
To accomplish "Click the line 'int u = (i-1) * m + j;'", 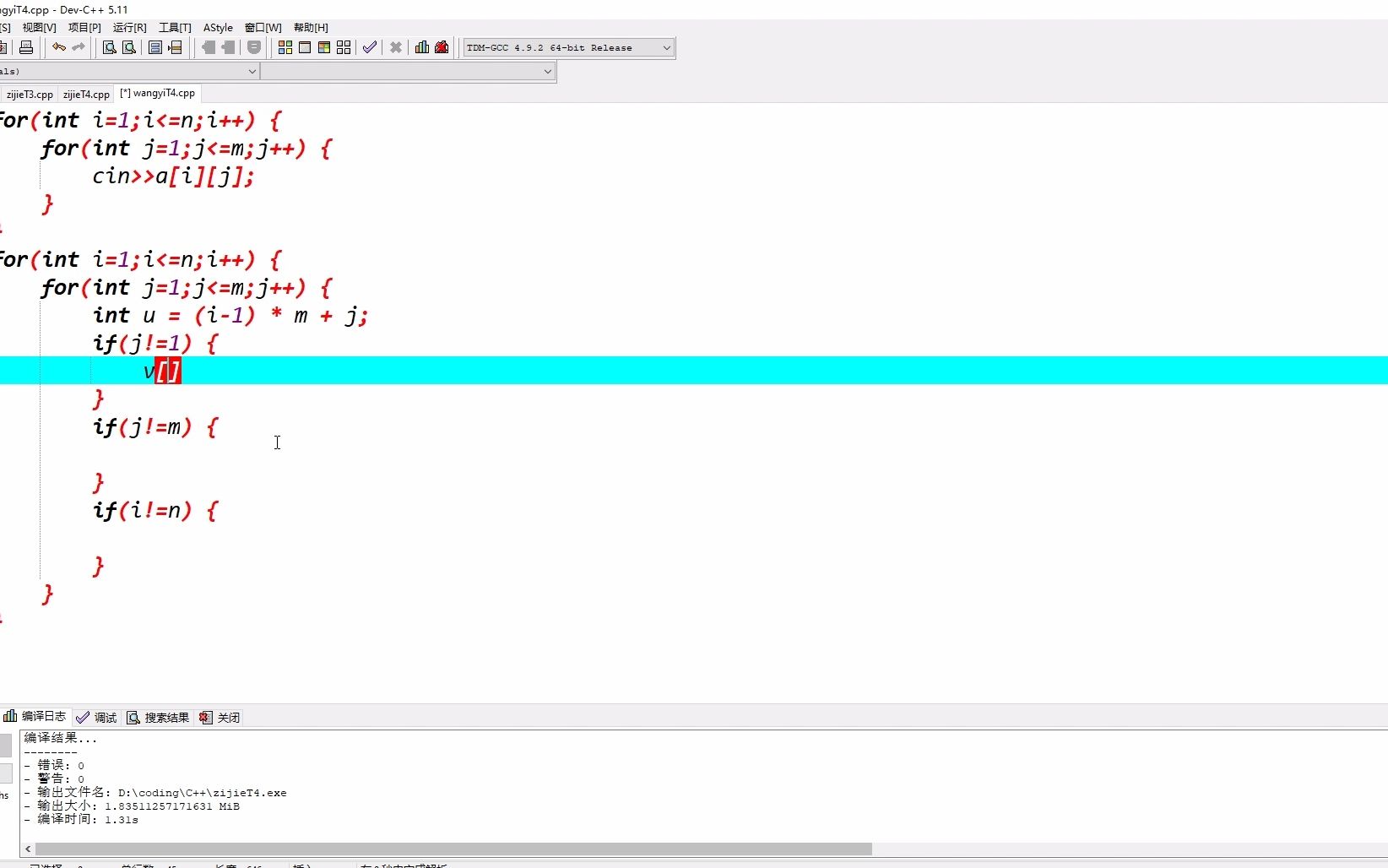I will 230,316.
